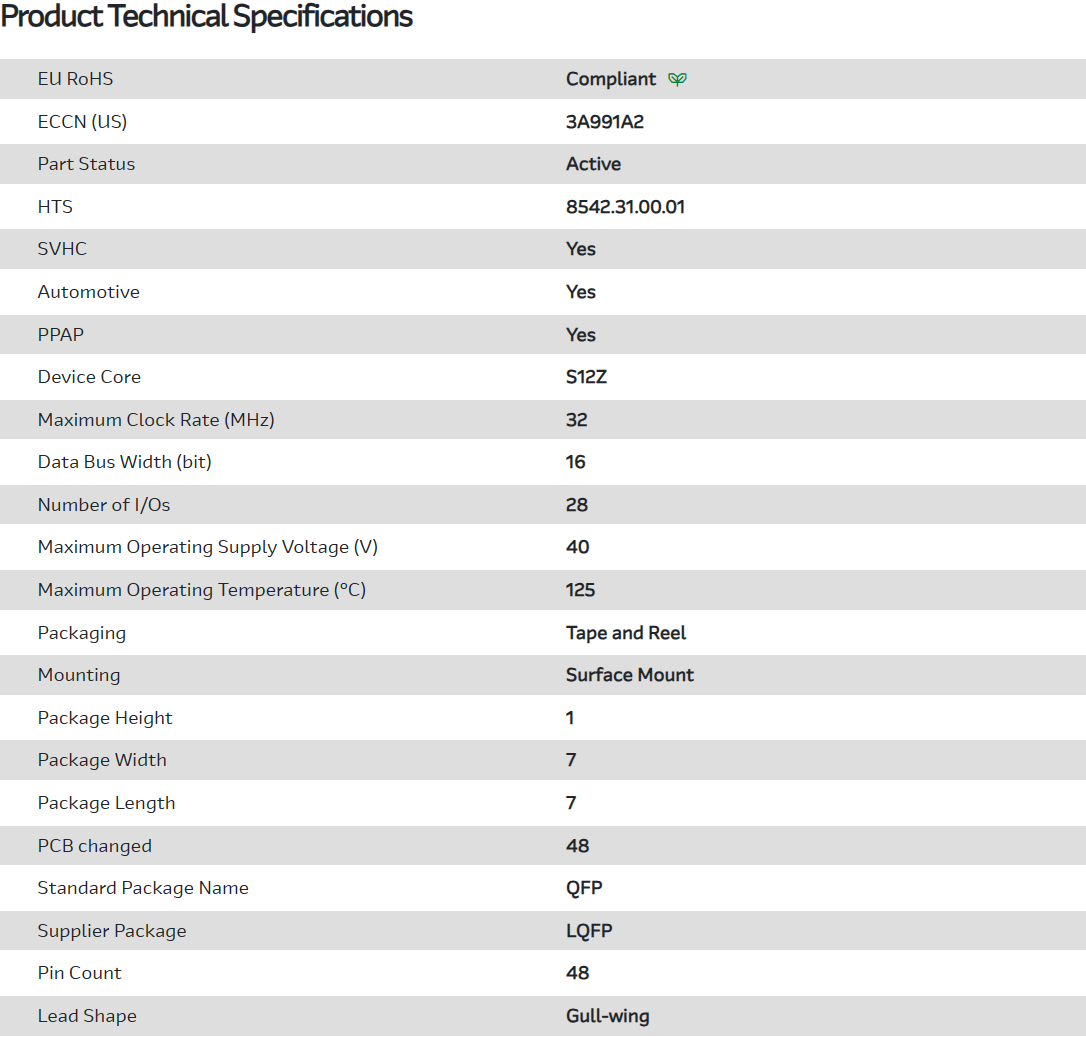Select the HTS code 8542.31.00.01
Viewport: 1086px width, 1037px height.
click(x=625, y=207)
